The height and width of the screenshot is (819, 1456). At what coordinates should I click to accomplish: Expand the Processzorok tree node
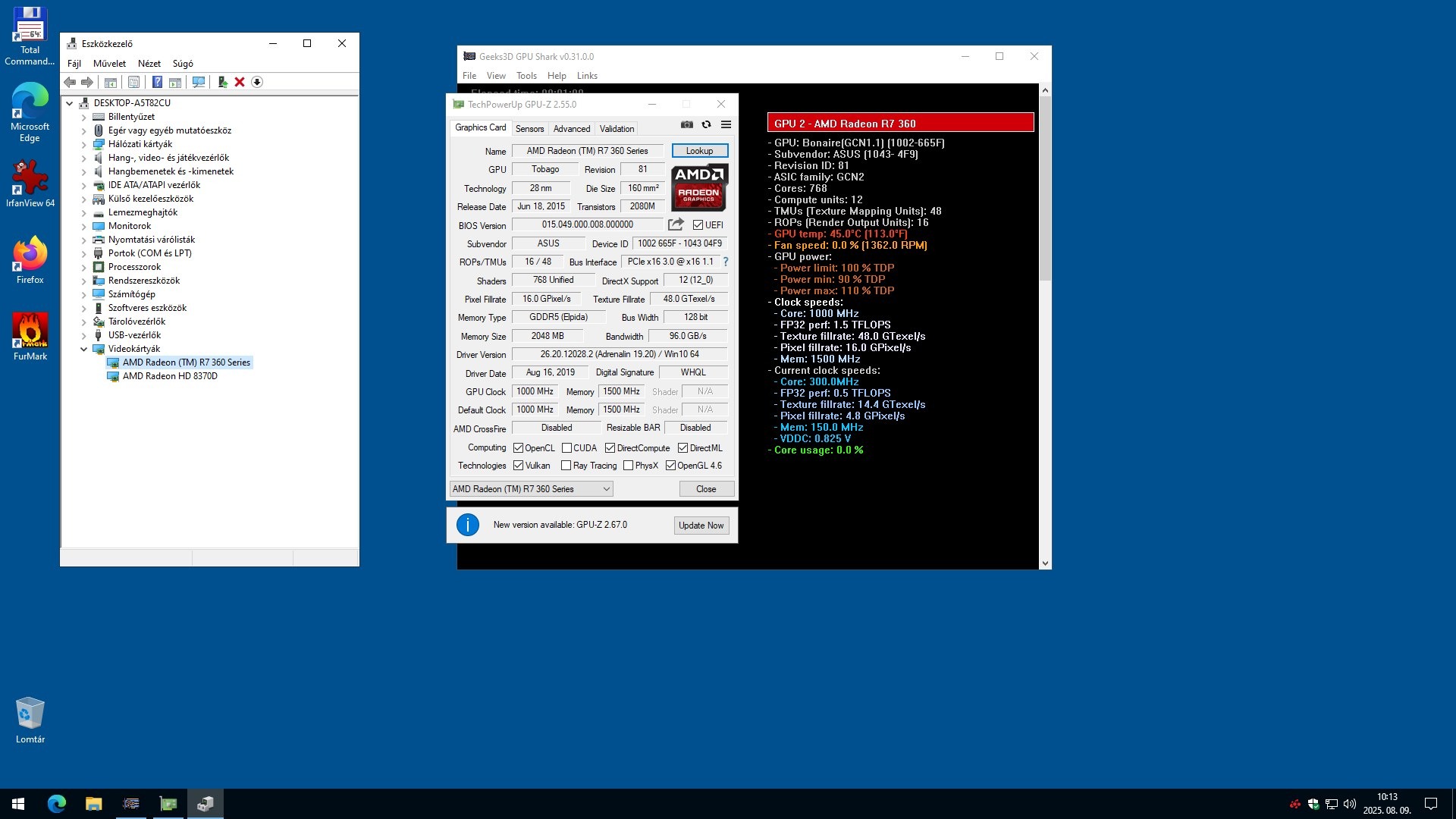tap(84, 267)
